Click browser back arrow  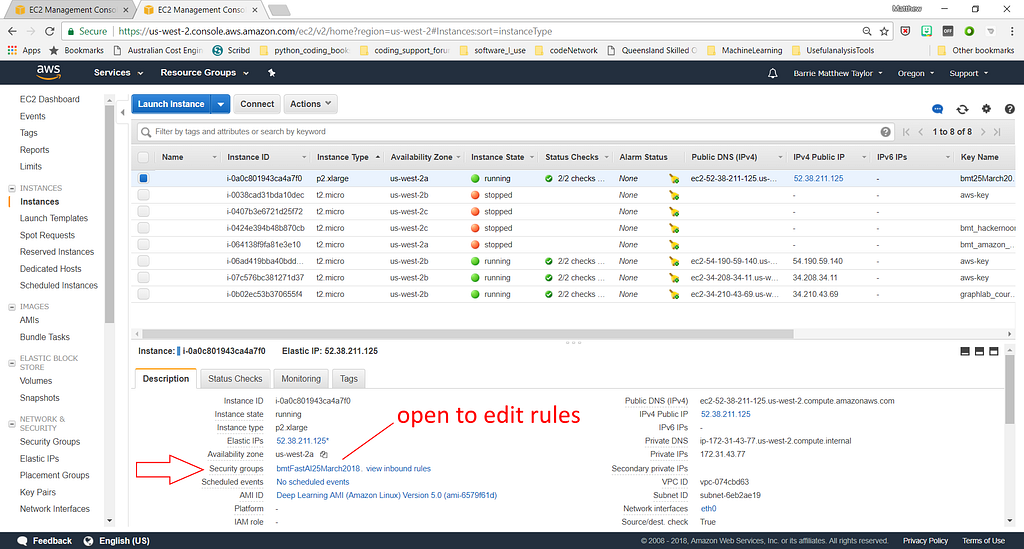click(12, 31)
